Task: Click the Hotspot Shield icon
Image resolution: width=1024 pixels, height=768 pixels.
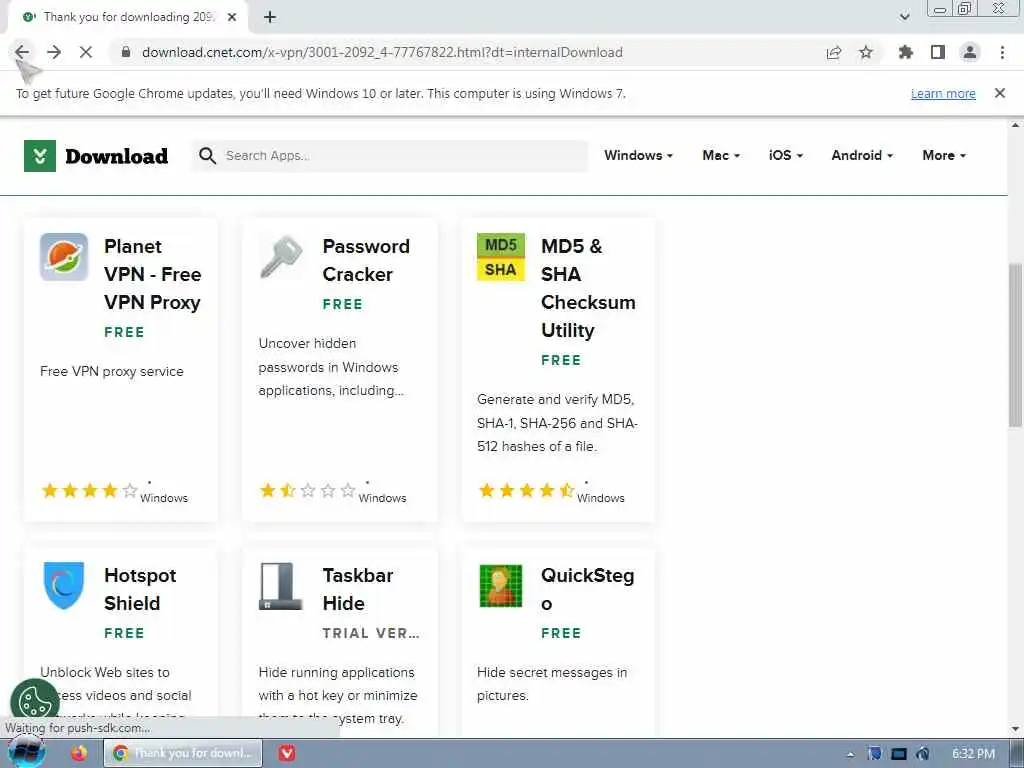Action: pyautogui.click(x=64, y=585)
